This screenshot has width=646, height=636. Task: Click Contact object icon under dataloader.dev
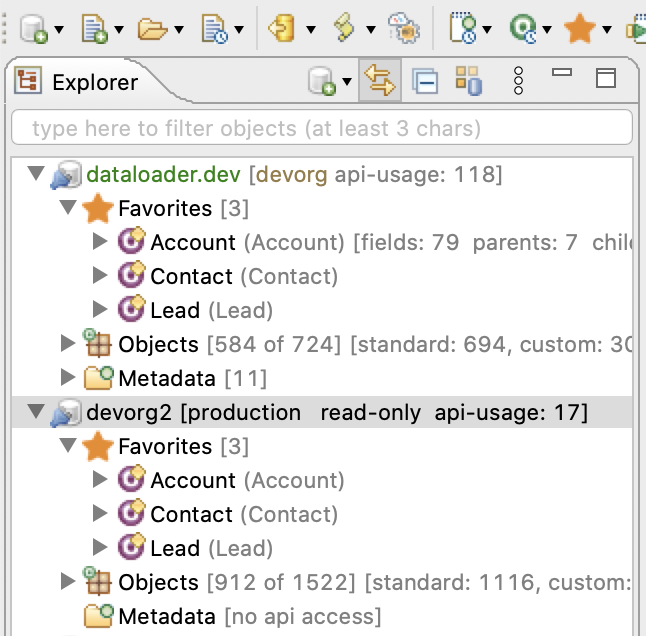point(131,275)
